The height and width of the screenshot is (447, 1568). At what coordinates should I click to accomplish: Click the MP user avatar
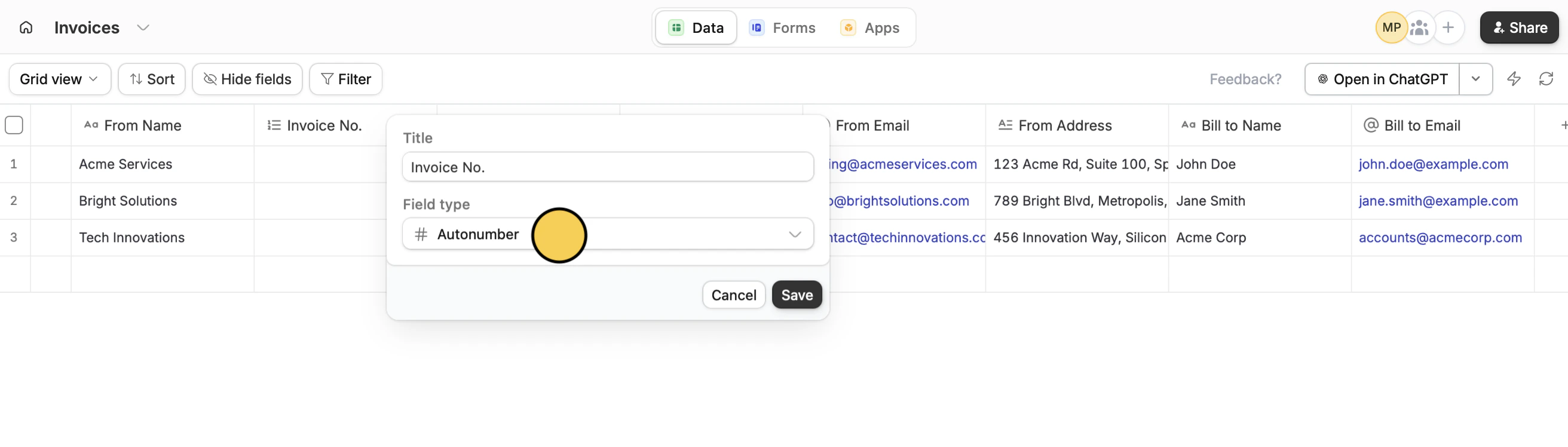[x=1391, y=27]
